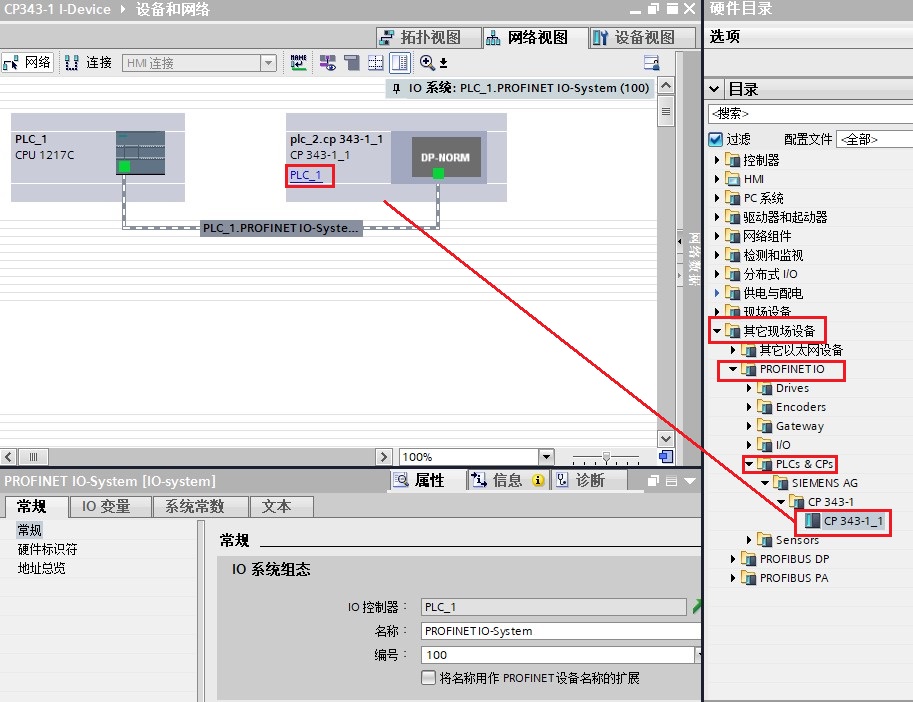Screen dimensions: 913x702
Task: Click the zoom slider handle
Action: click(606, 457)
